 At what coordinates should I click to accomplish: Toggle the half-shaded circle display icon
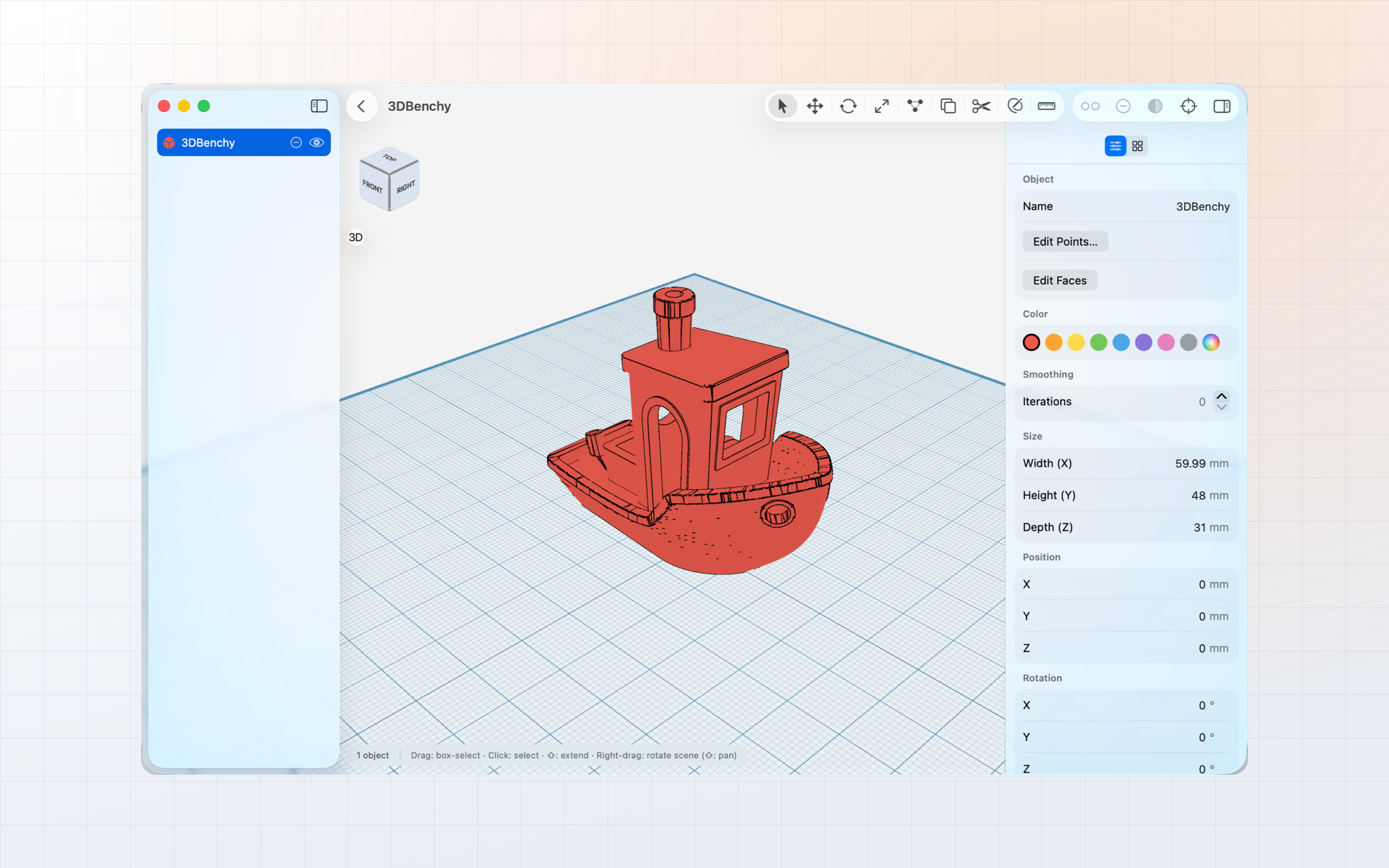tap(1155, 106)
